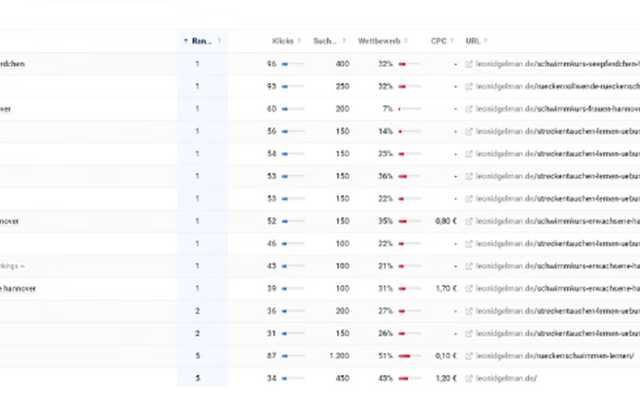Open the rueckenrollwende URL link

tap(558, 87)
